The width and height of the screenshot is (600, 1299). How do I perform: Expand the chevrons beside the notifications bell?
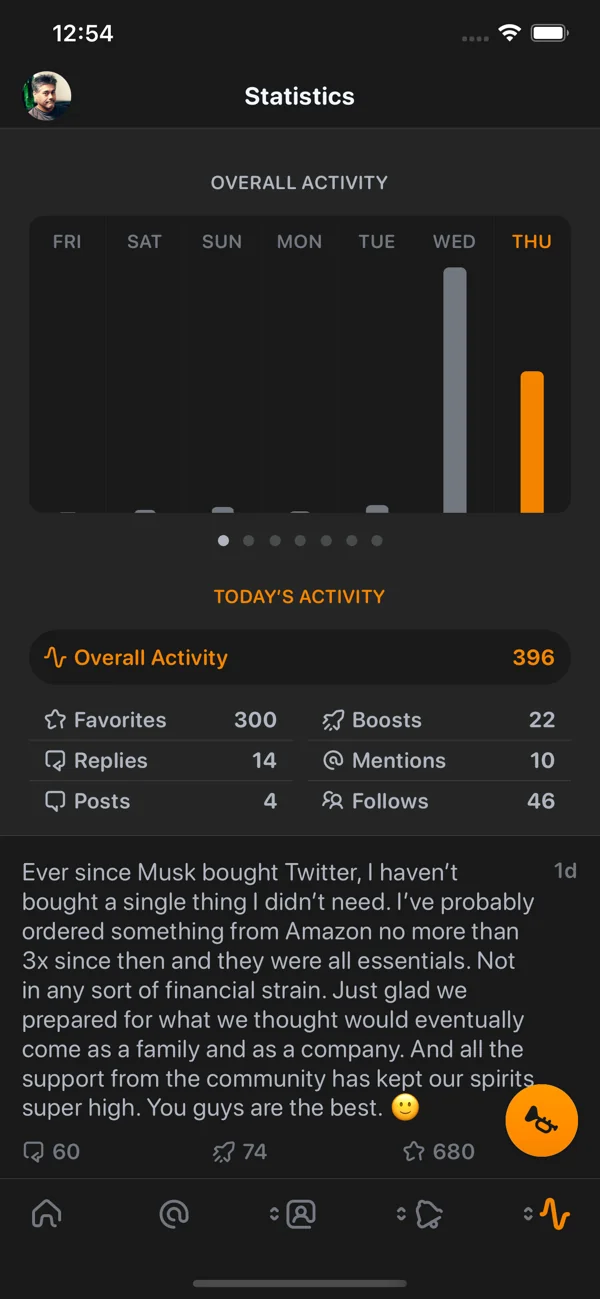[402, 1213]
